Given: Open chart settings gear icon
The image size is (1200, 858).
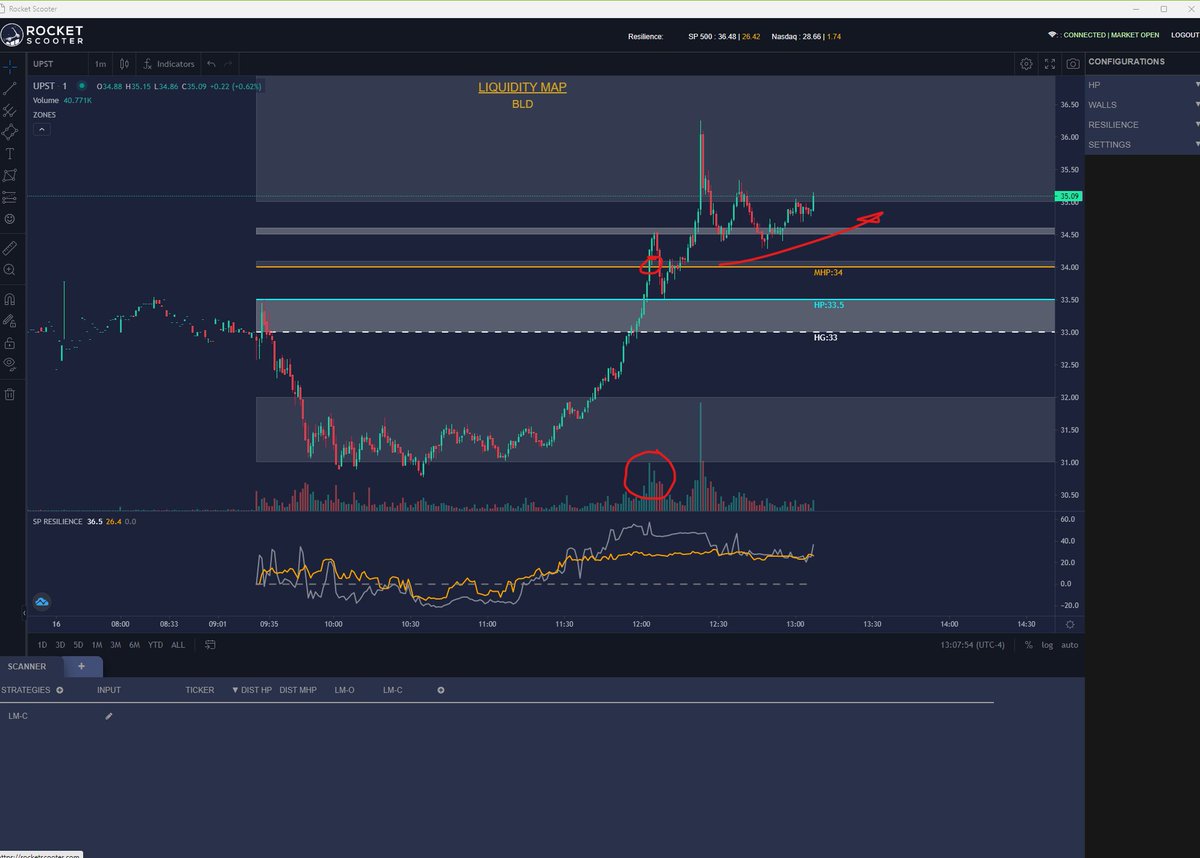Looking at the screenshot, I should tap(1026, 64).
